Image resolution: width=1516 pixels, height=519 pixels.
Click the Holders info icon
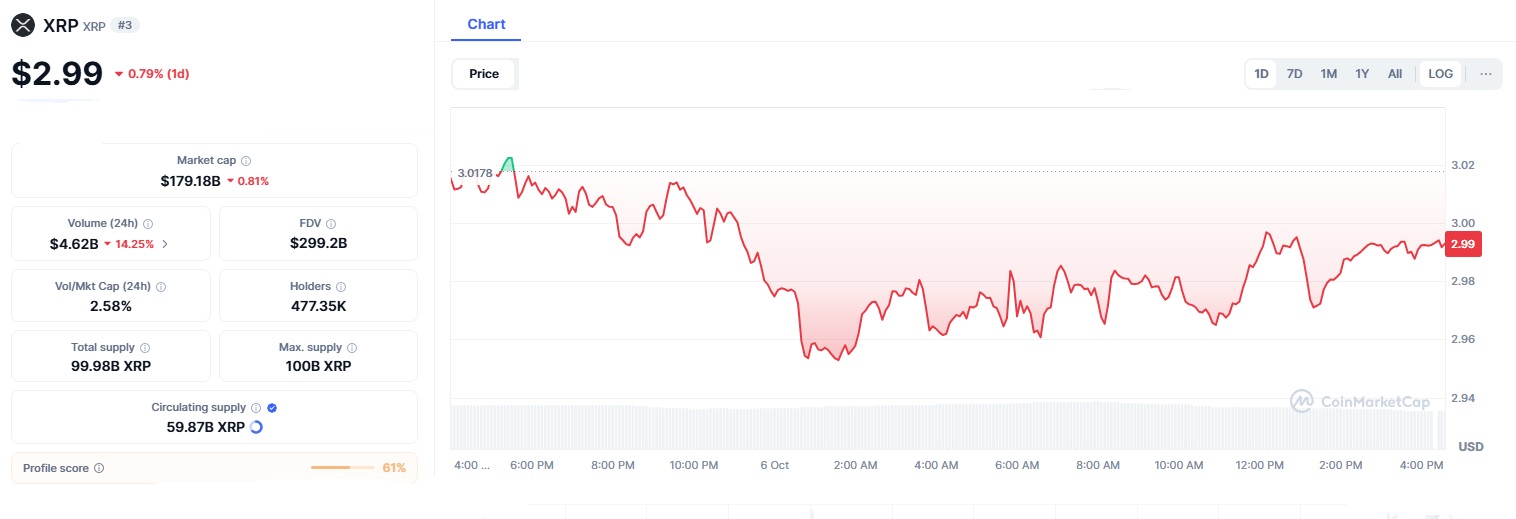point(341,287)
